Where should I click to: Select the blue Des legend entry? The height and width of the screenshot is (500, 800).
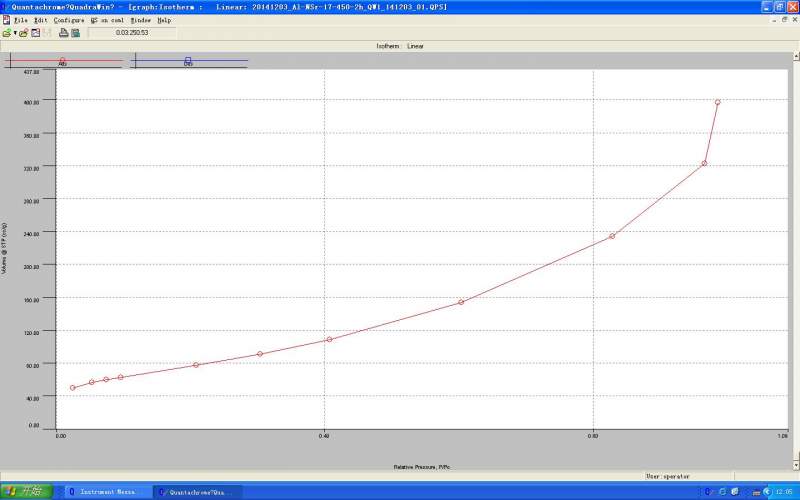click(188, 61)
